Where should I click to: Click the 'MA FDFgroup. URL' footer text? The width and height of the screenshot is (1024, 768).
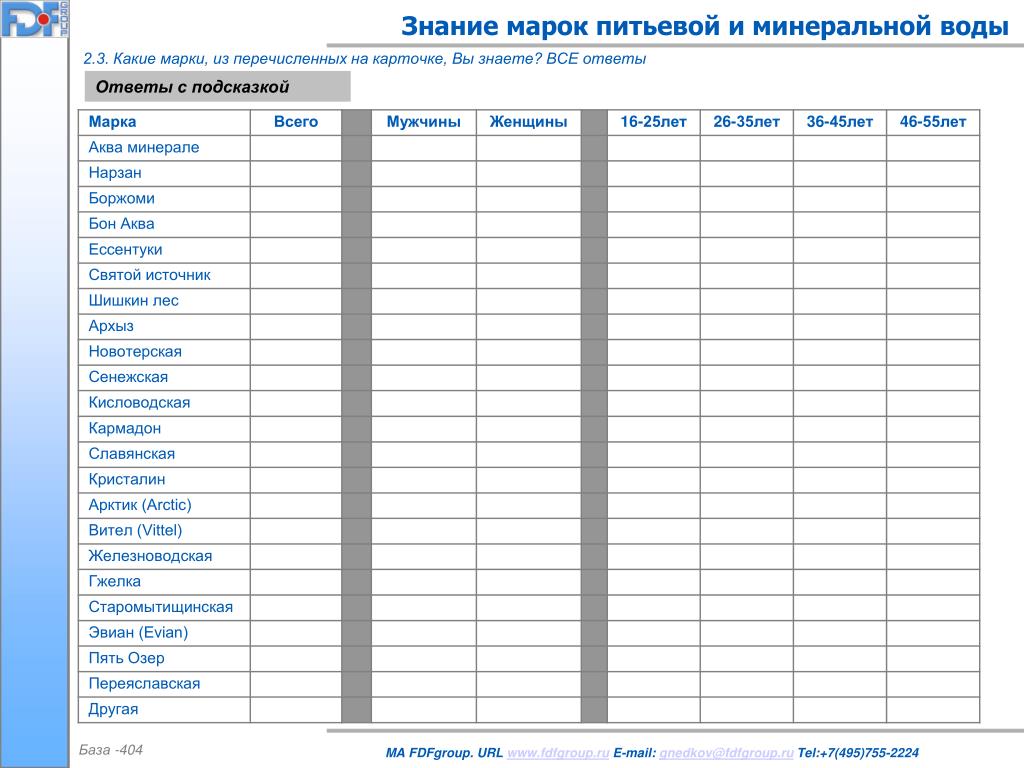(444, 752)
